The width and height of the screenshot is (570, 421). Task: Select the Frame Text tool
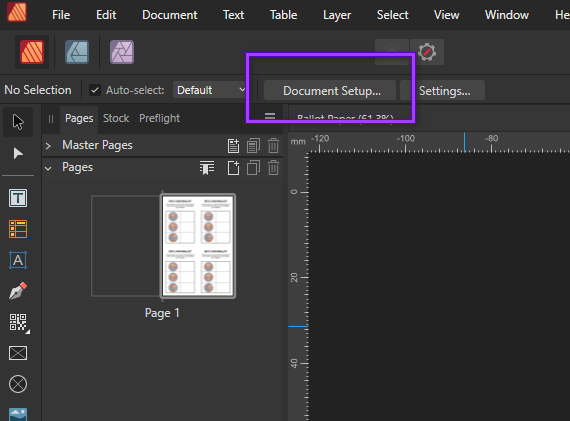pos(18,198)
